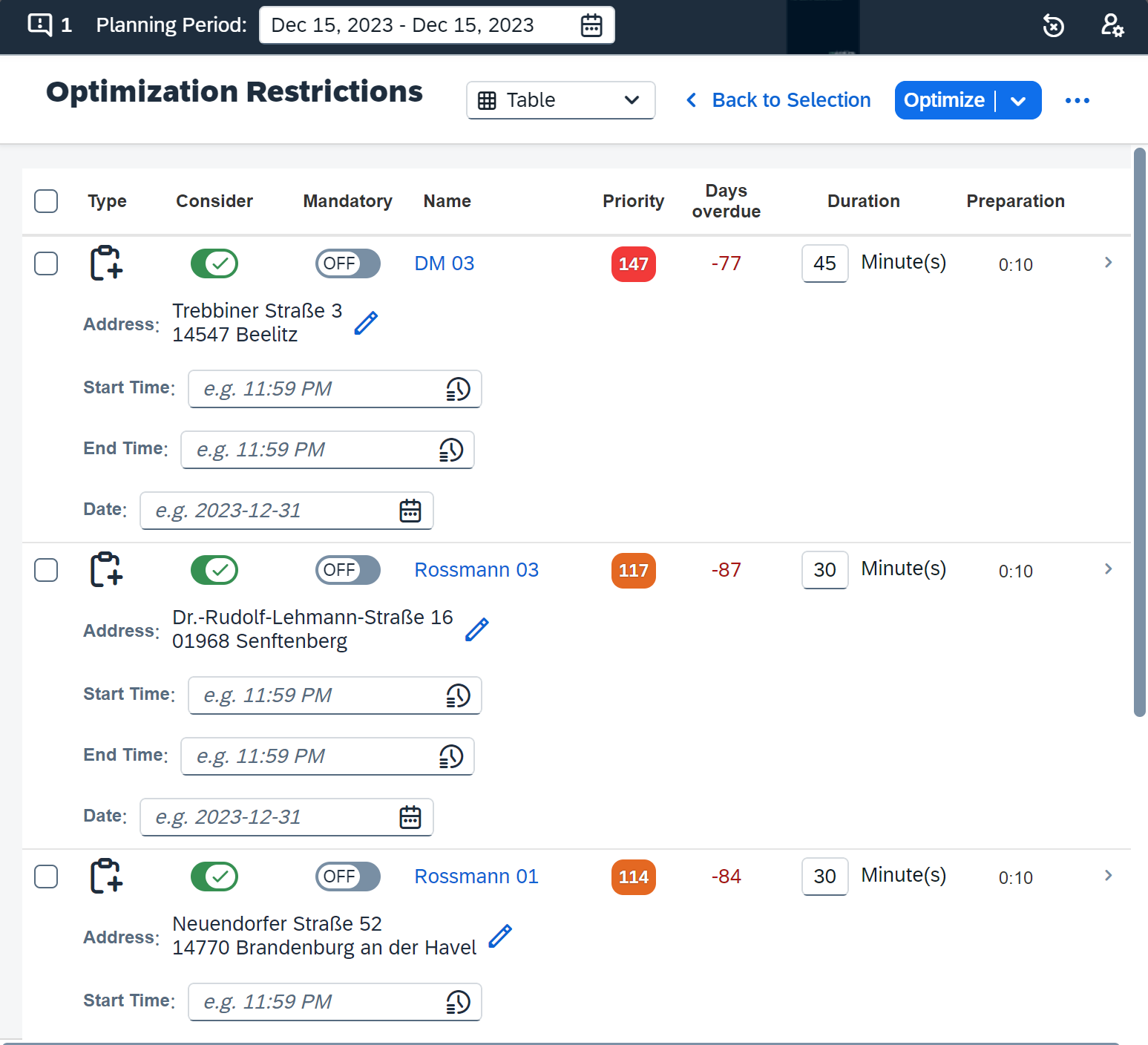Expand the Optimize button dropdown arrow

1018,100
